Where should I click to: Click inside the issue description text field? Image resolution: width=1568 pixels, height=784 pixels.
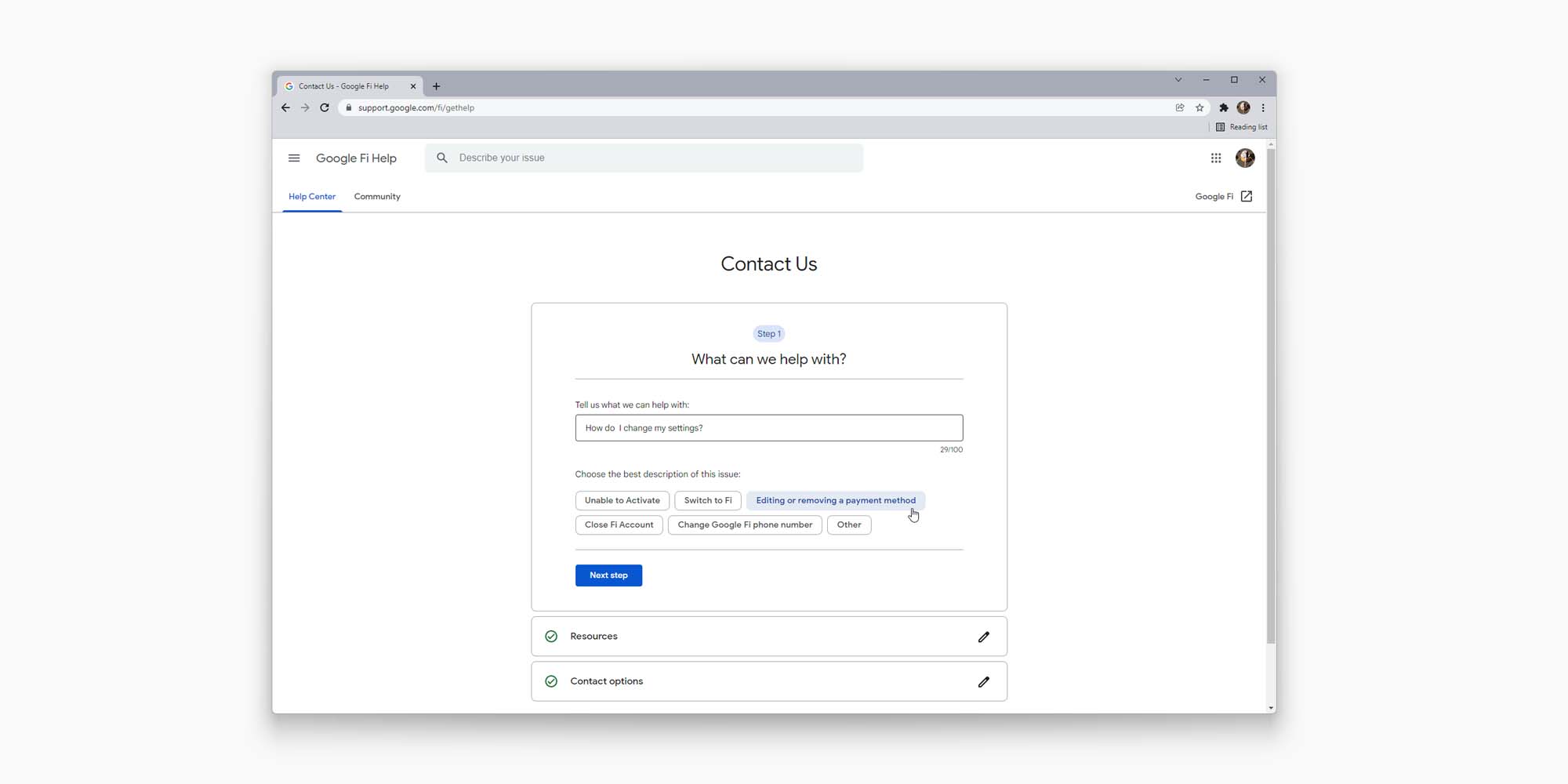768,427
